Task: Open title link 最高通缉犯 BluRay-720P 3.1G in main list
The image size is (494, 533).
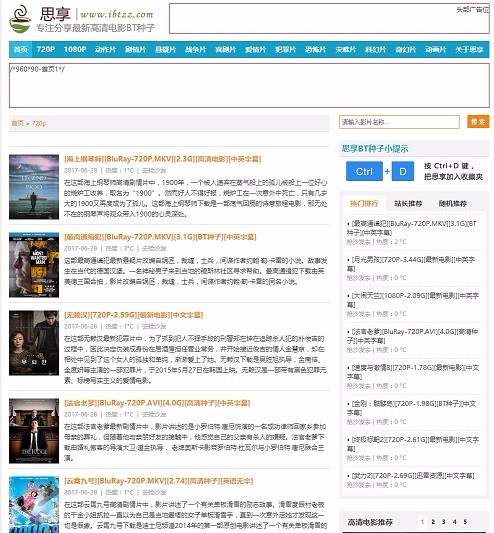Action: click(x=160, y=237)
